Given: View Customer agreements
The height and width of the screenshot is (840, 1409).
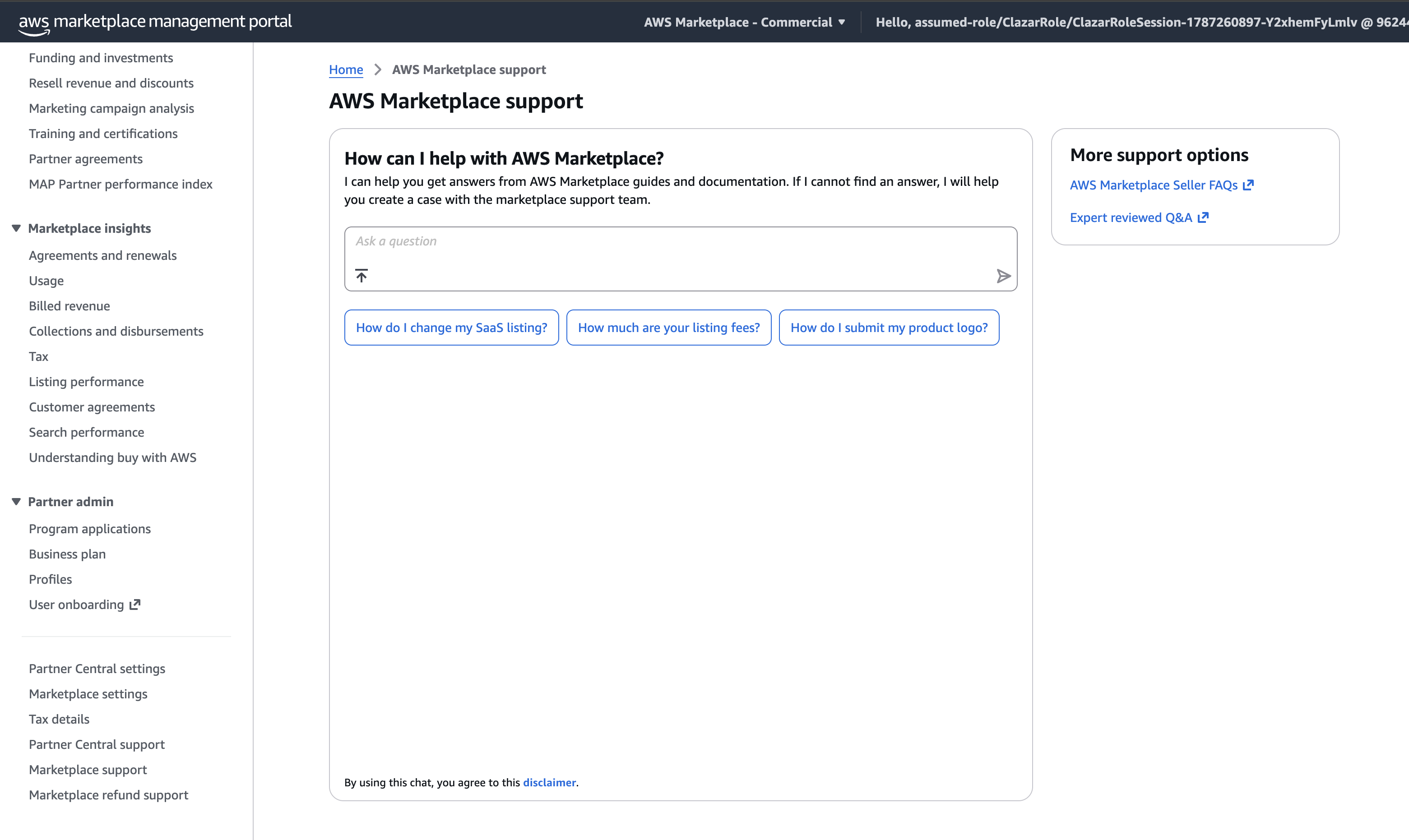Looking at the screenshot, I should [92, 407].
